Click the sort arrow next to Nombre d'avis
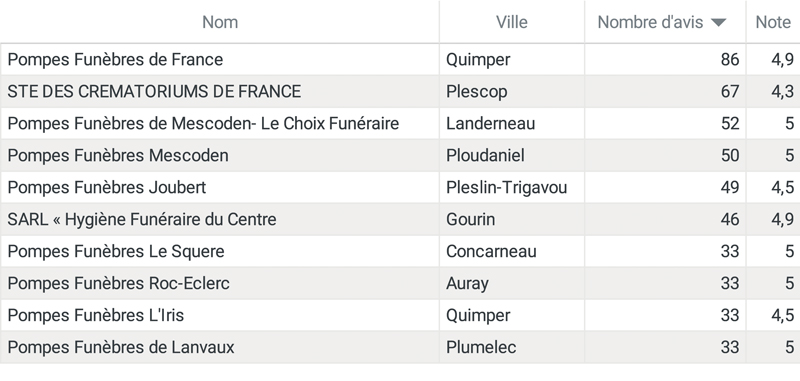This screenshot has height=381, width=800. [x=718, y=22]
